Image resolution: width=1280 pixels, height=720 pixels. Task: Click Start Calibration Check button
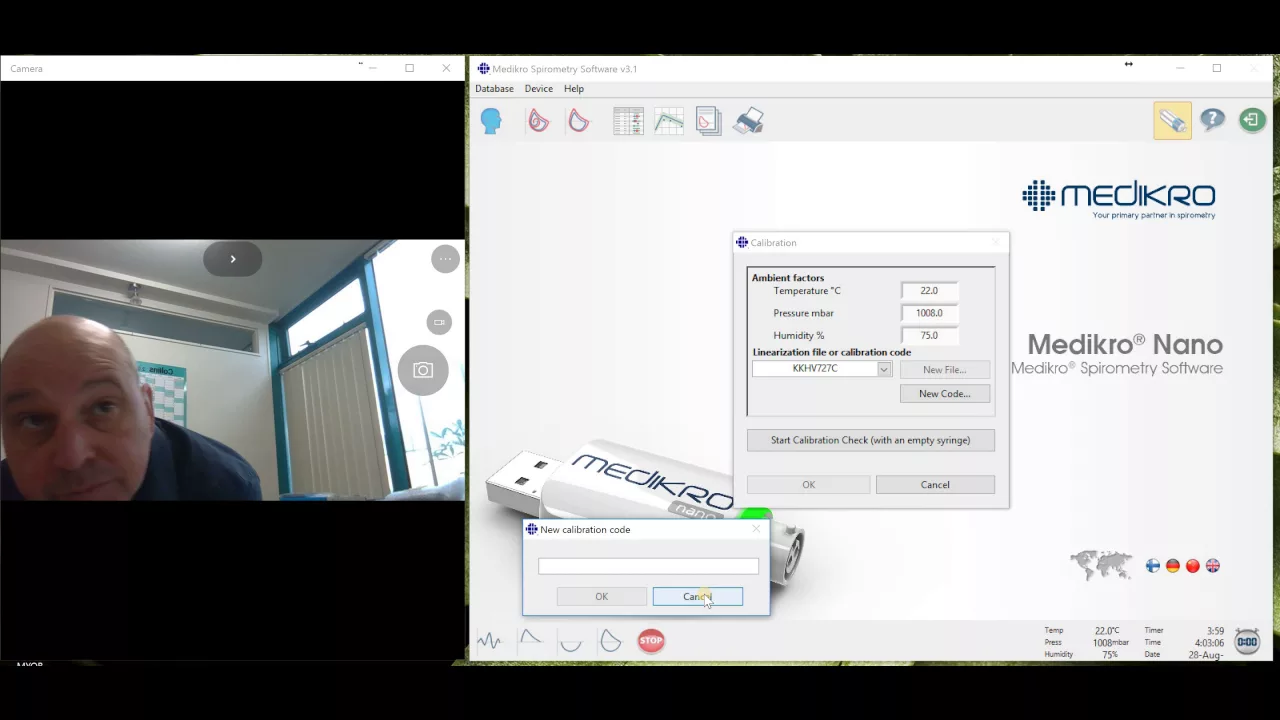tap(870, 440)
